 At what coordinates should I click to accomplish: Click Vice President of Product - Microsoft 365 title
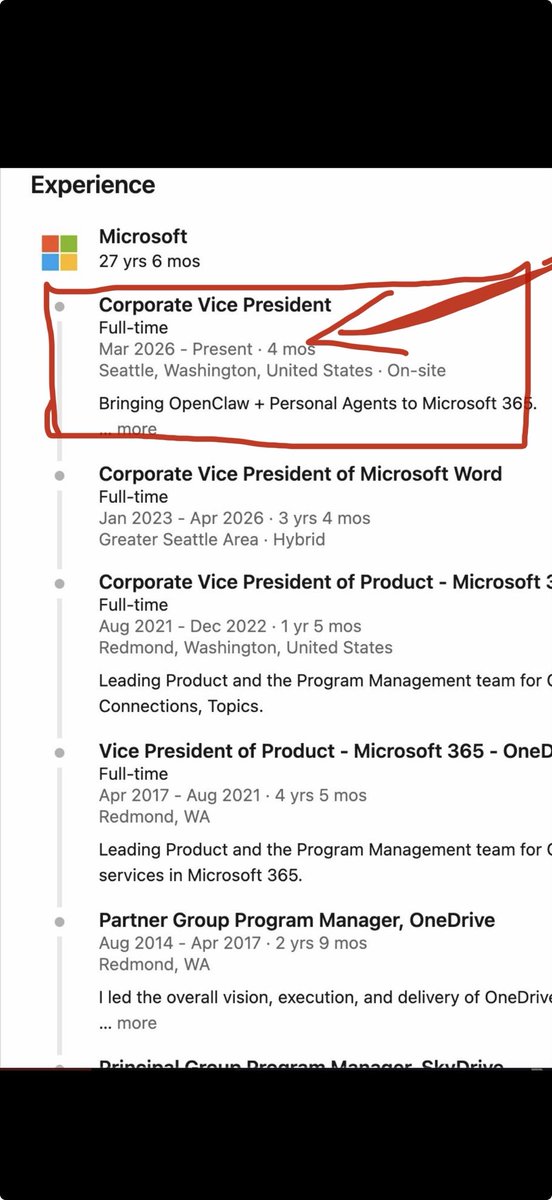click(325, 751)
